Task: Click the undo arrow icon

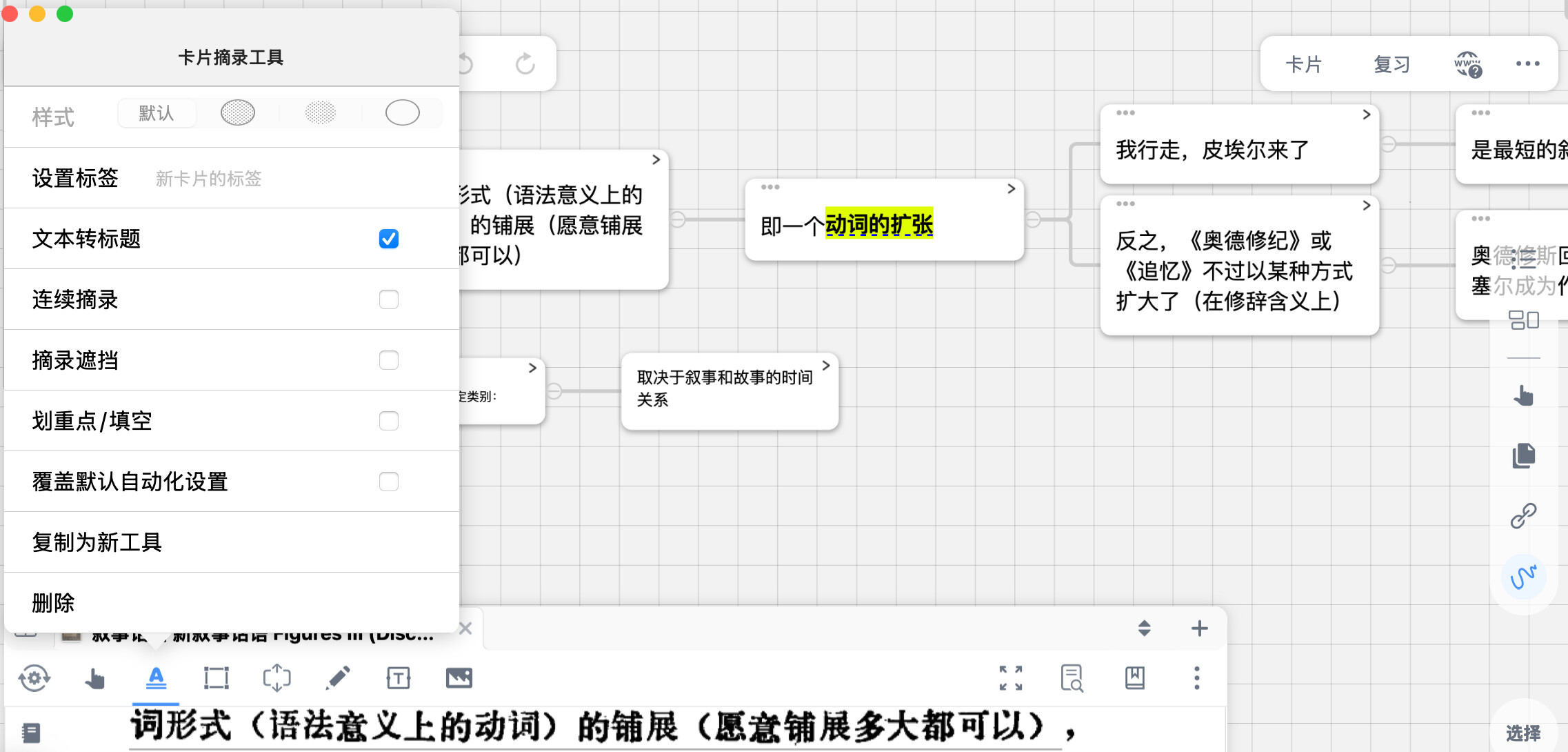Action: pyautogui.click(x=467, y=64)
